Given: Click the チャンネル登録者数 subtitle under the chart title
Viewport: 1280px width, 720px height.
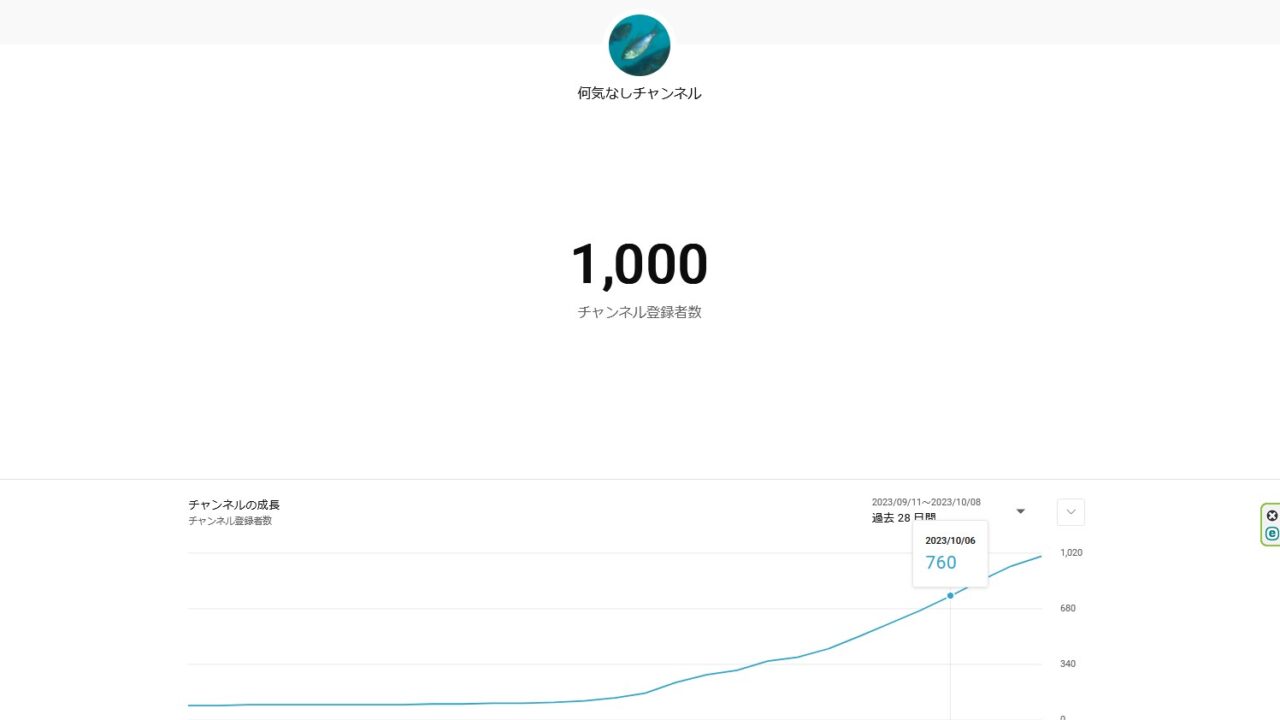Looking at the screenshot, I should coord(230,521).
